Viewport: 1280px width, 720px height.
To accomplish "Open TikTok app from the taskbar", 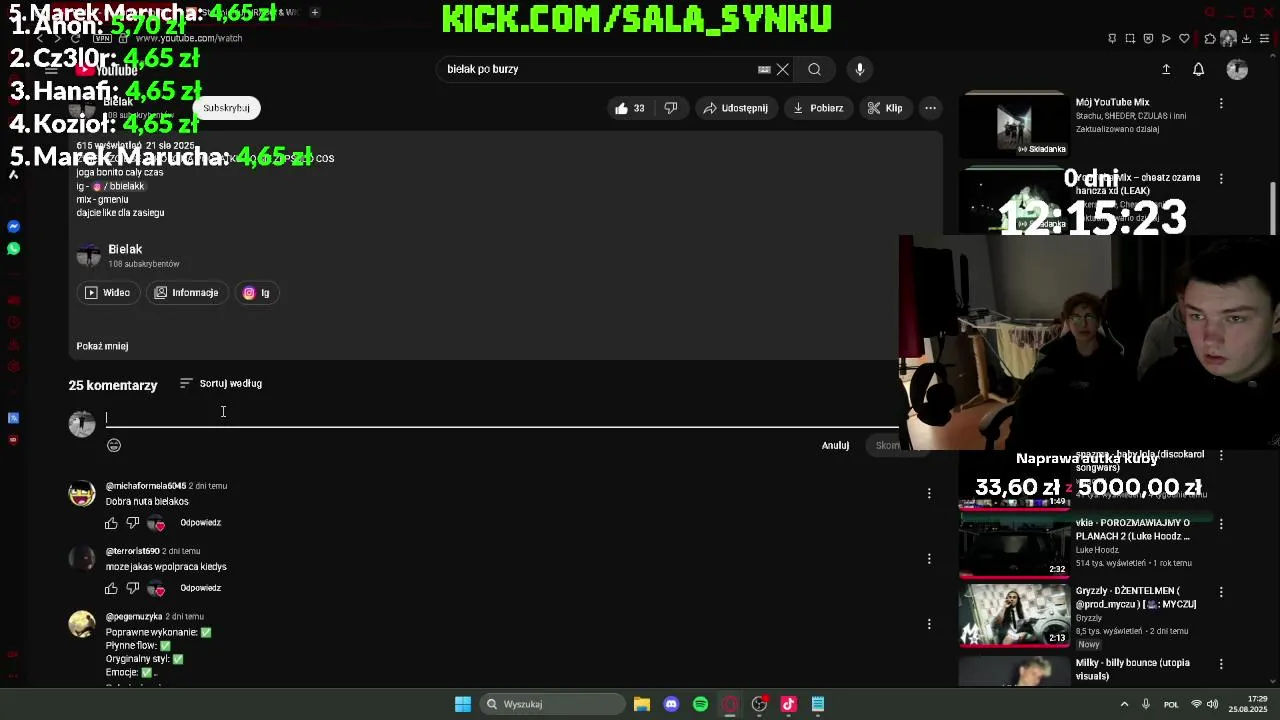I will 788,704.
